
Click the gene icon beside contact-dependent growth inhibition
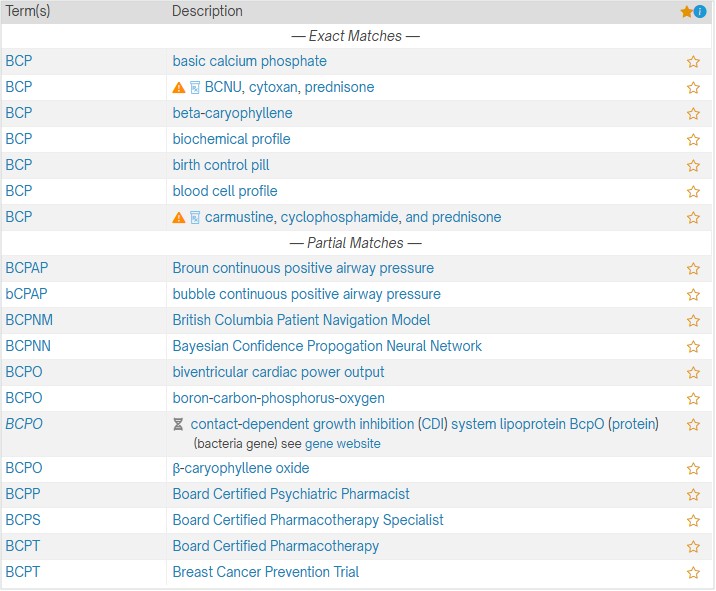click(x=178, y=425)
